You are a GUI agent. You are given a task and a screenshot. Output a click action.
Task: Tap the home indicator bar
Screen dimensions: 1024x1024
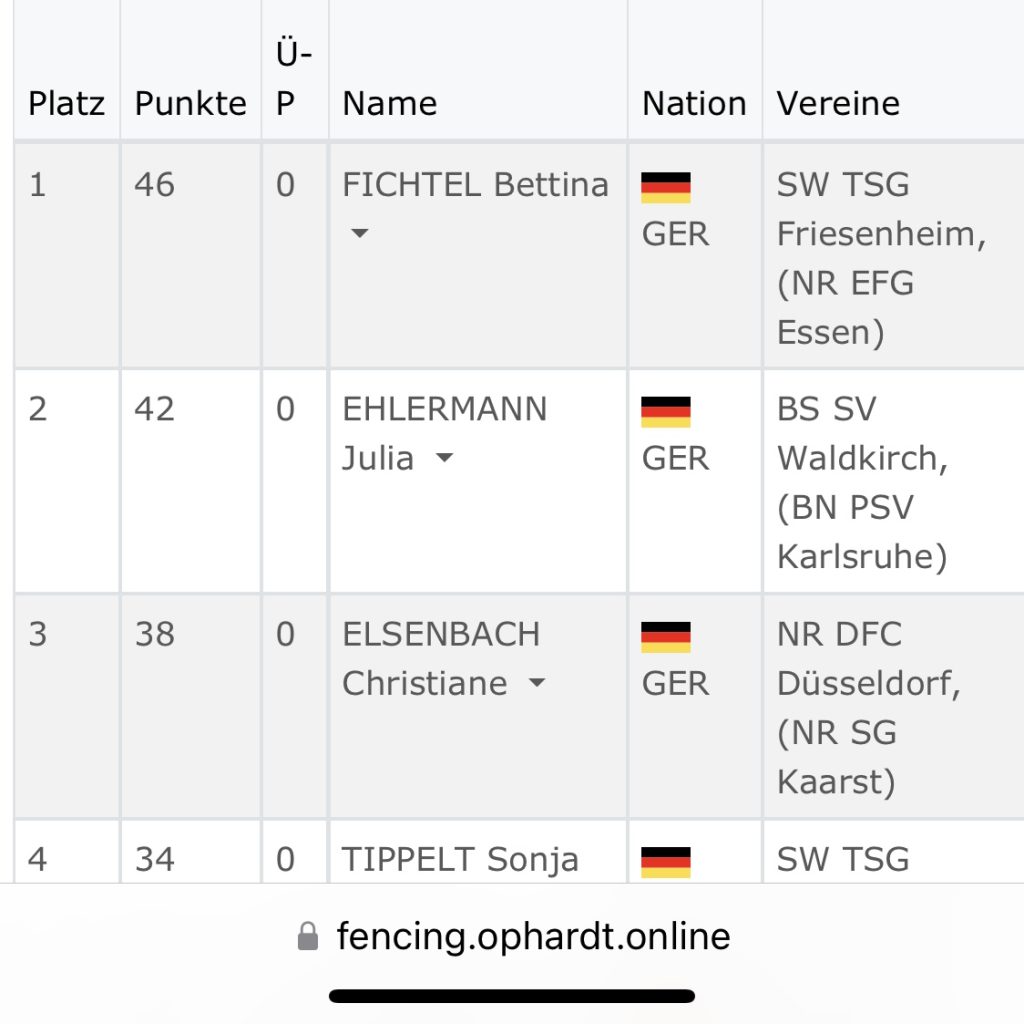point(512,996)
